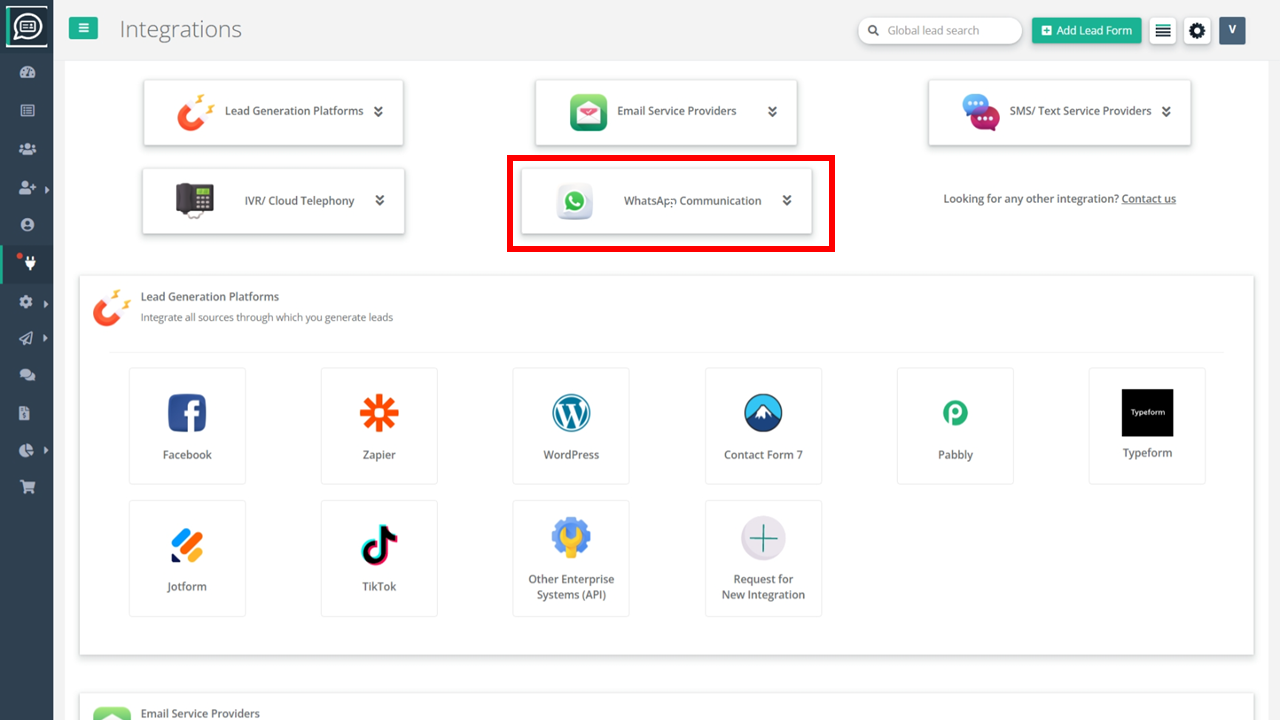
Task: Expand the add user sidebar arrow
Action: tap(46, 189)
